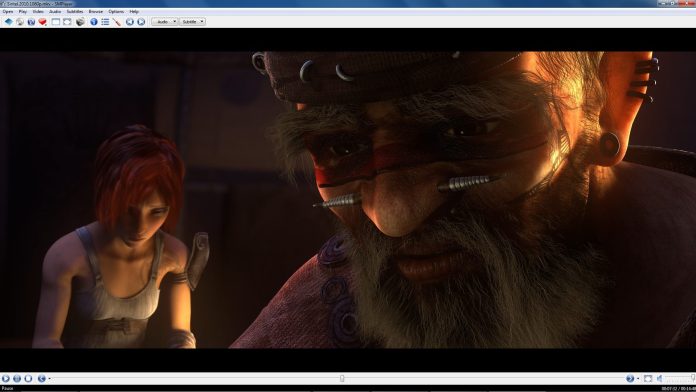Expand the Audio track dropdown
The height and width of the screenshot is (392, 696).
[165, 22]
